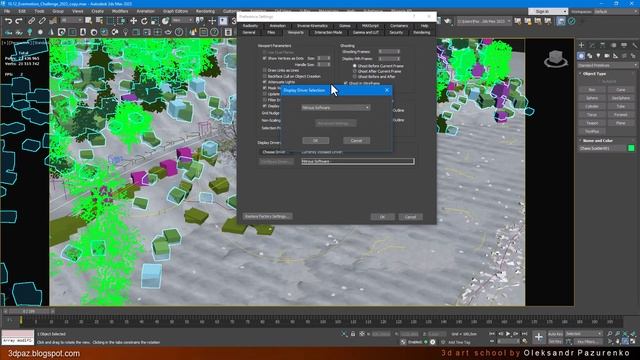Open the Nitrous Software driver dropdown
The image size is (640, 360).
[336, 108]
